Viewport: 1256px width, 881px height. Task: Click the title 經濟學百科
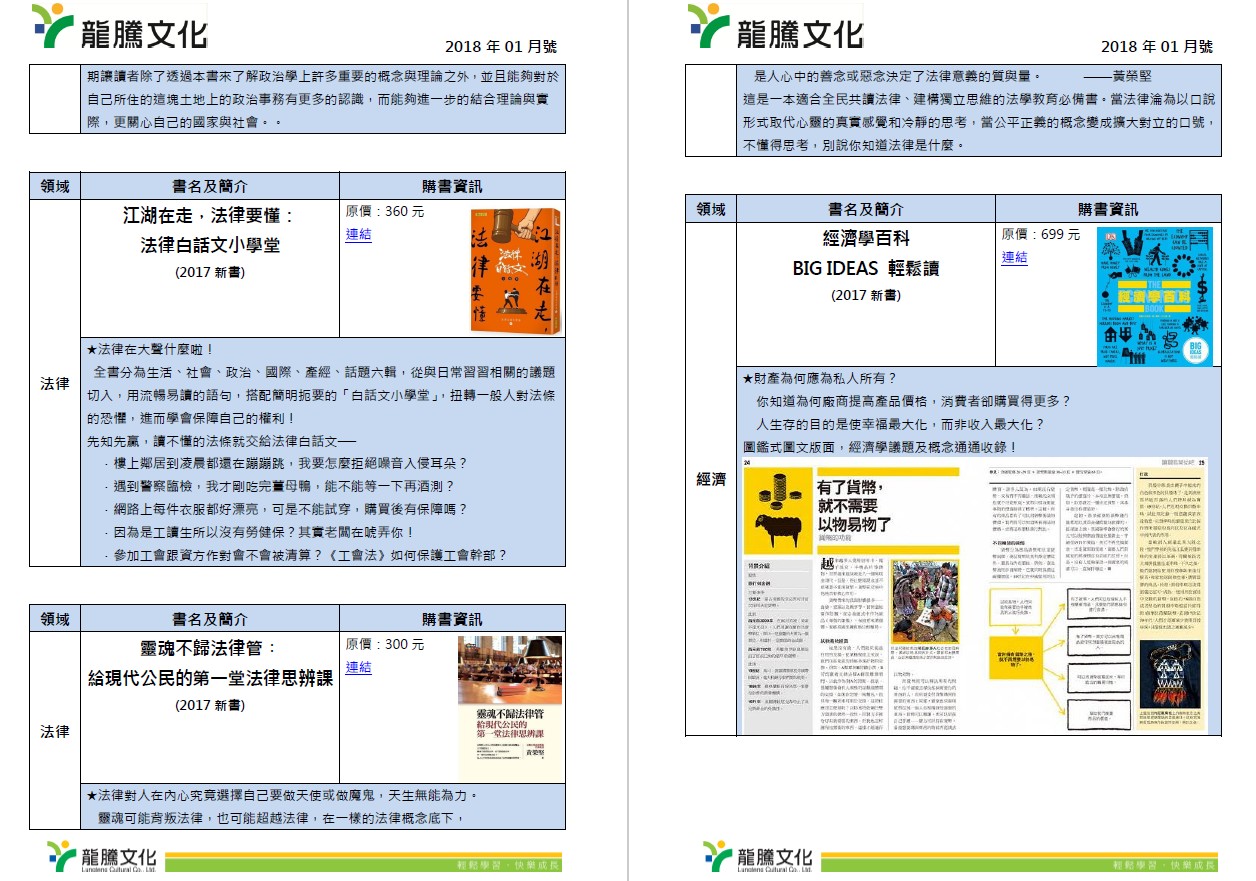coord(865,239)
